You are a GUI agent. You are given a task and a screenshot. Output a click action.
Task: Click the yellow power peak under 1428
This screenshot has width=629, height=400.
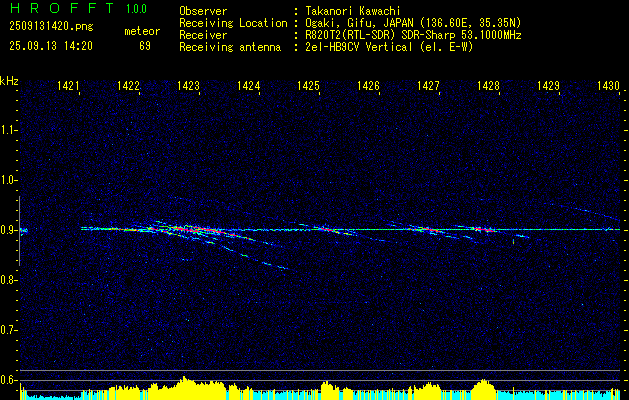(x=484, y=389)
